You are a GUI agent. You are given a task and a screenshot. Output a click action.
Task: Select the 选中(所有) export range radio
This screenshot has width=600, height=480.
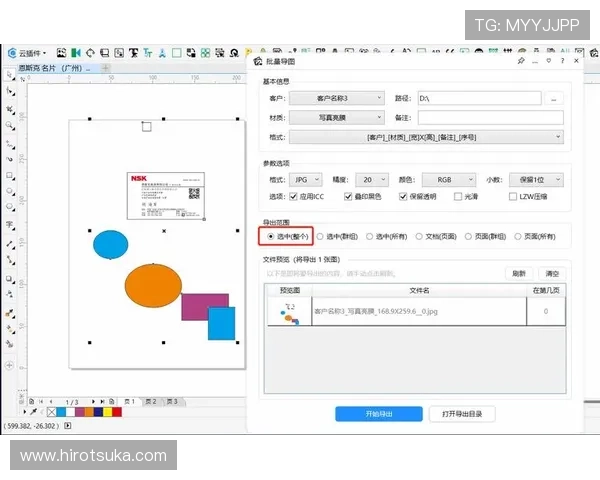[369, 237]
